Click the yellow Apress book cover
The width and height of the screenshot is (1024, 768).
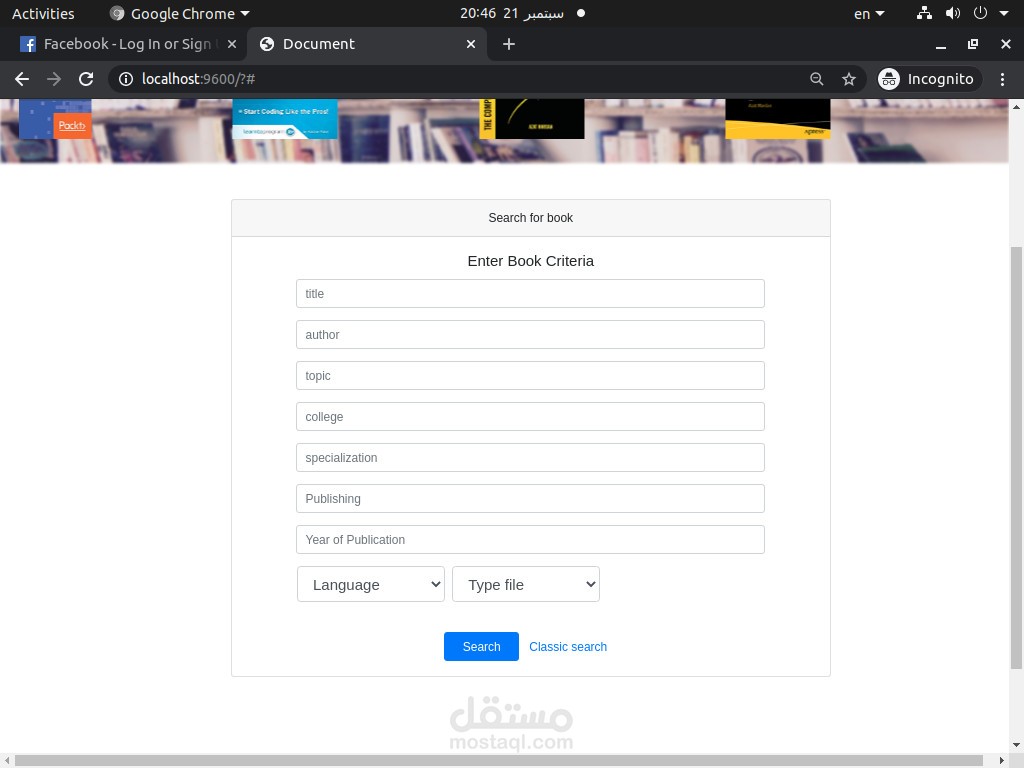click(x=778, y=119)
